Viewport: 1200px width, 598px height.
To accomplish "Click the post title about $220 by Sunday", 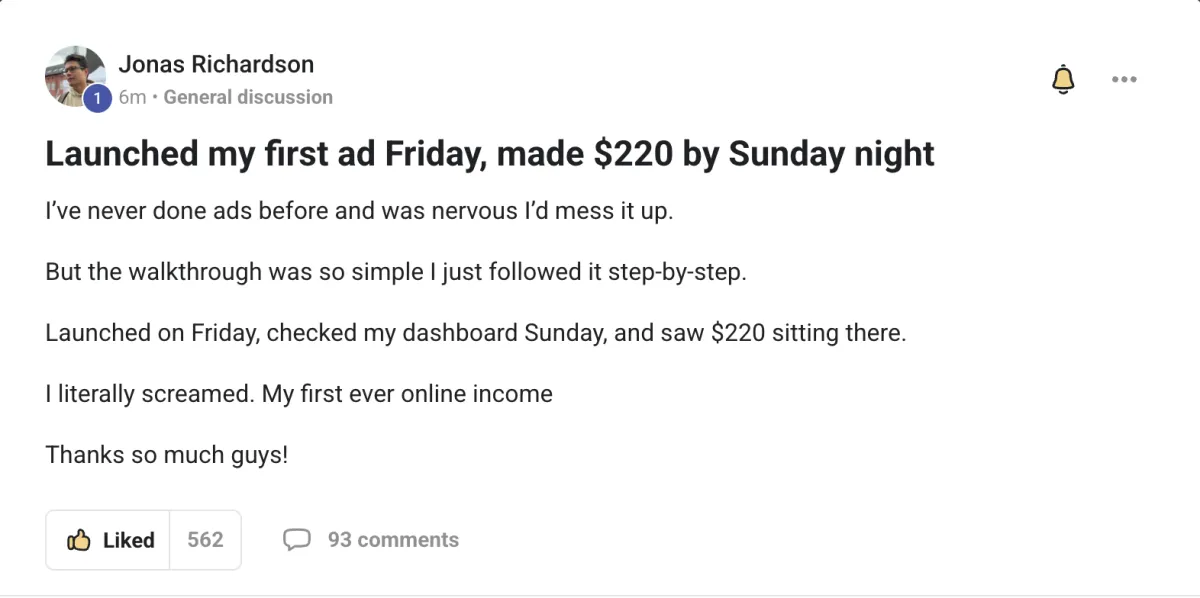I will pyautogui.click(x=490, y=154).
